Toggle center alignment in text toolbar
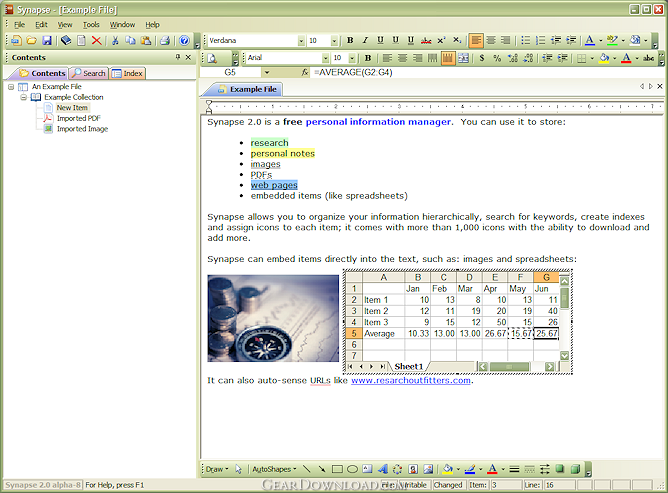Viewport: 668px width, 493px height. coord(491,40)
